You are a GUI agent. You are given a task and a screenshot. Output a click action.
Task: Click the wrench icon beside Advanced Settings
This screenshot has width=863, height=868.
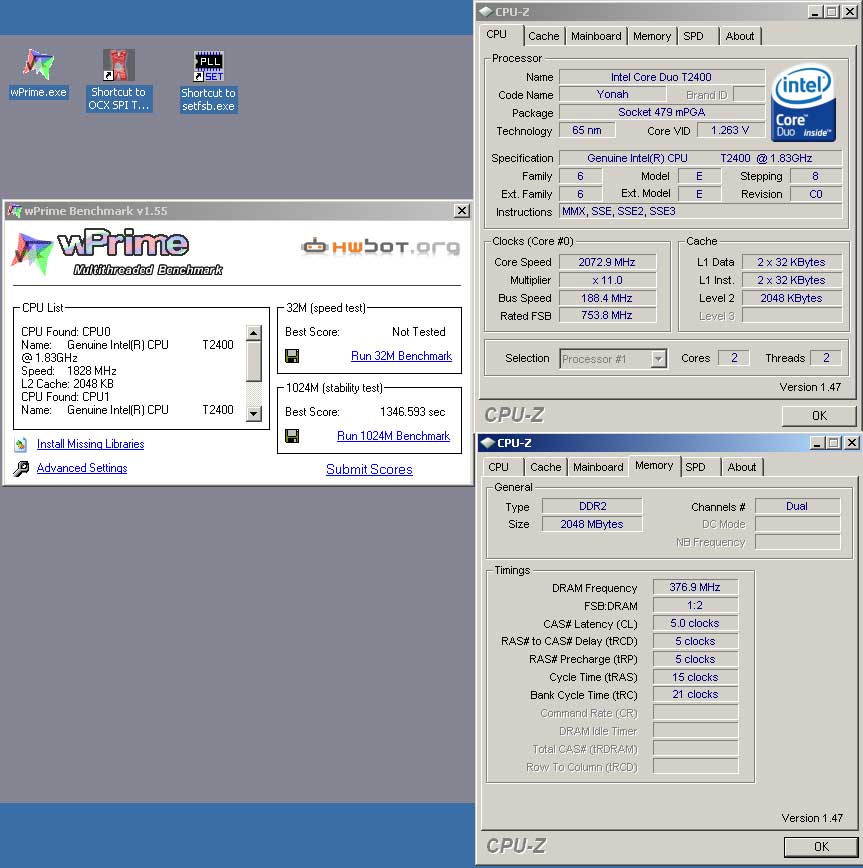[21, 468]
